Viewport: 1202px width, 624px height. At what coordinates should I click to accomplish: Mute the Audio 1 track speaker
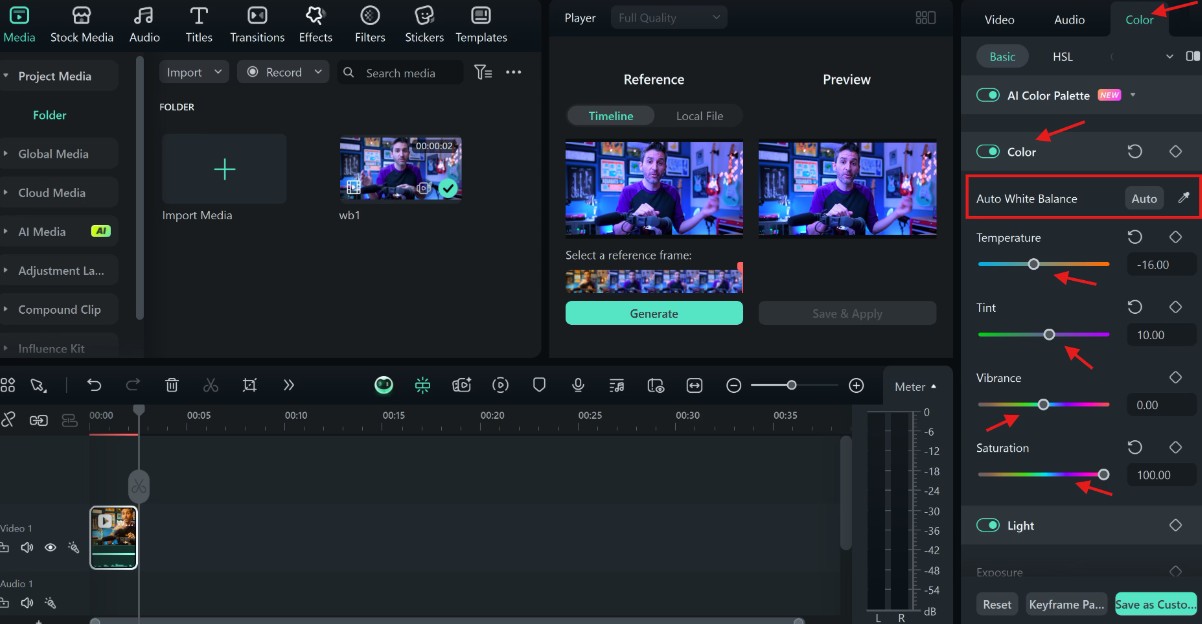click(x=27, y=602)
